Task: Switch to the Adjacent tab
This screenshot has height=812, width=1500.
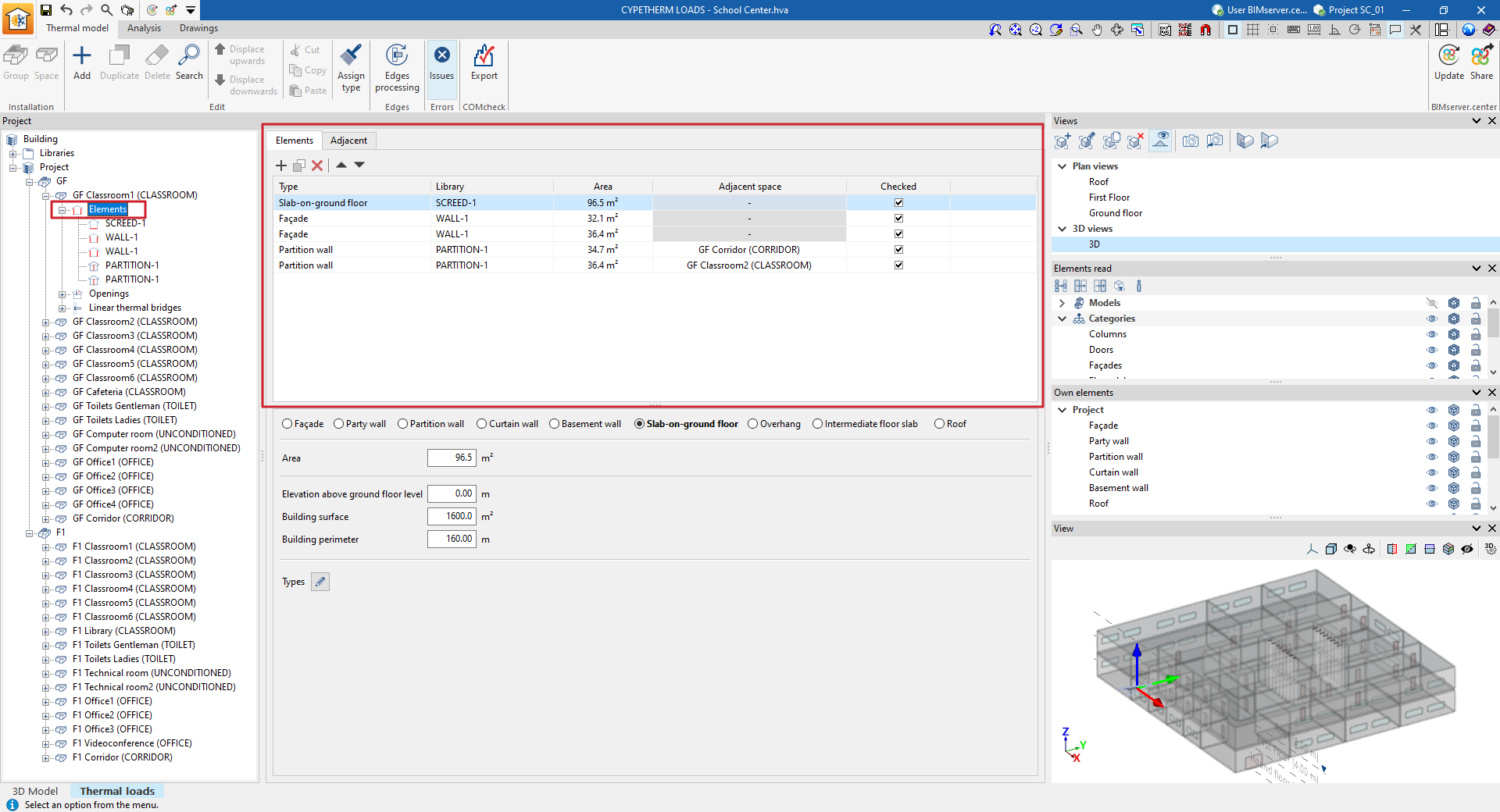Action: (348, 141)
